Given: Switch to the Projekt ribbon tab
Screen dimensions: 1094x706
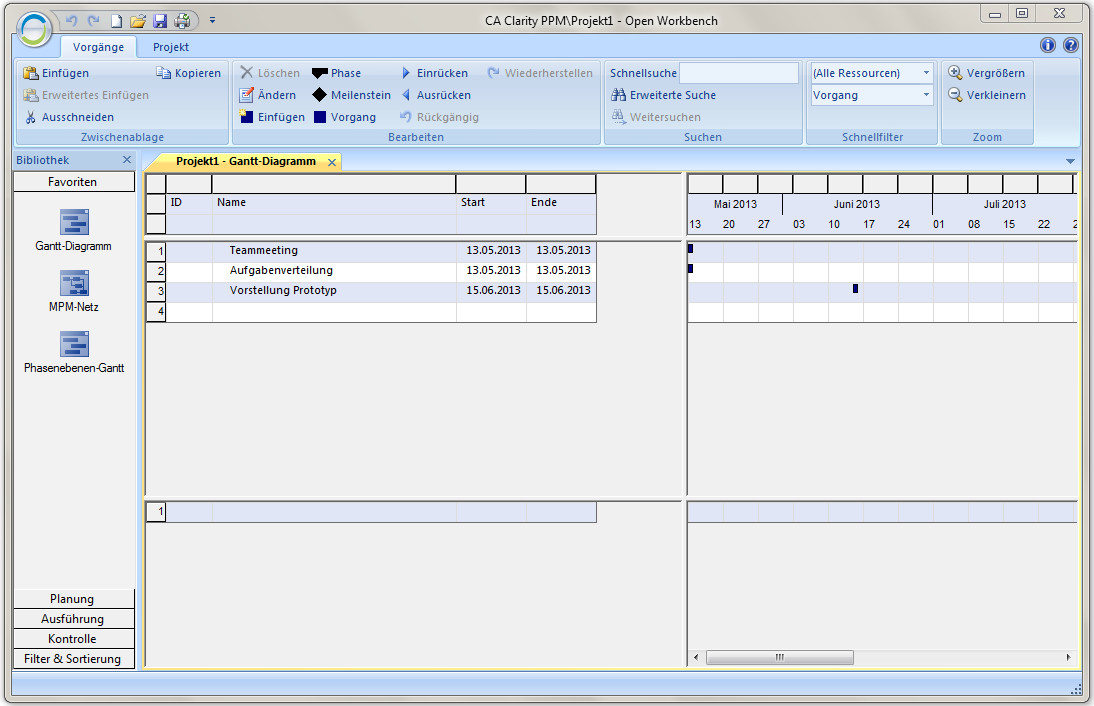Looking at the screenshot, I should (x=171, y=47).
